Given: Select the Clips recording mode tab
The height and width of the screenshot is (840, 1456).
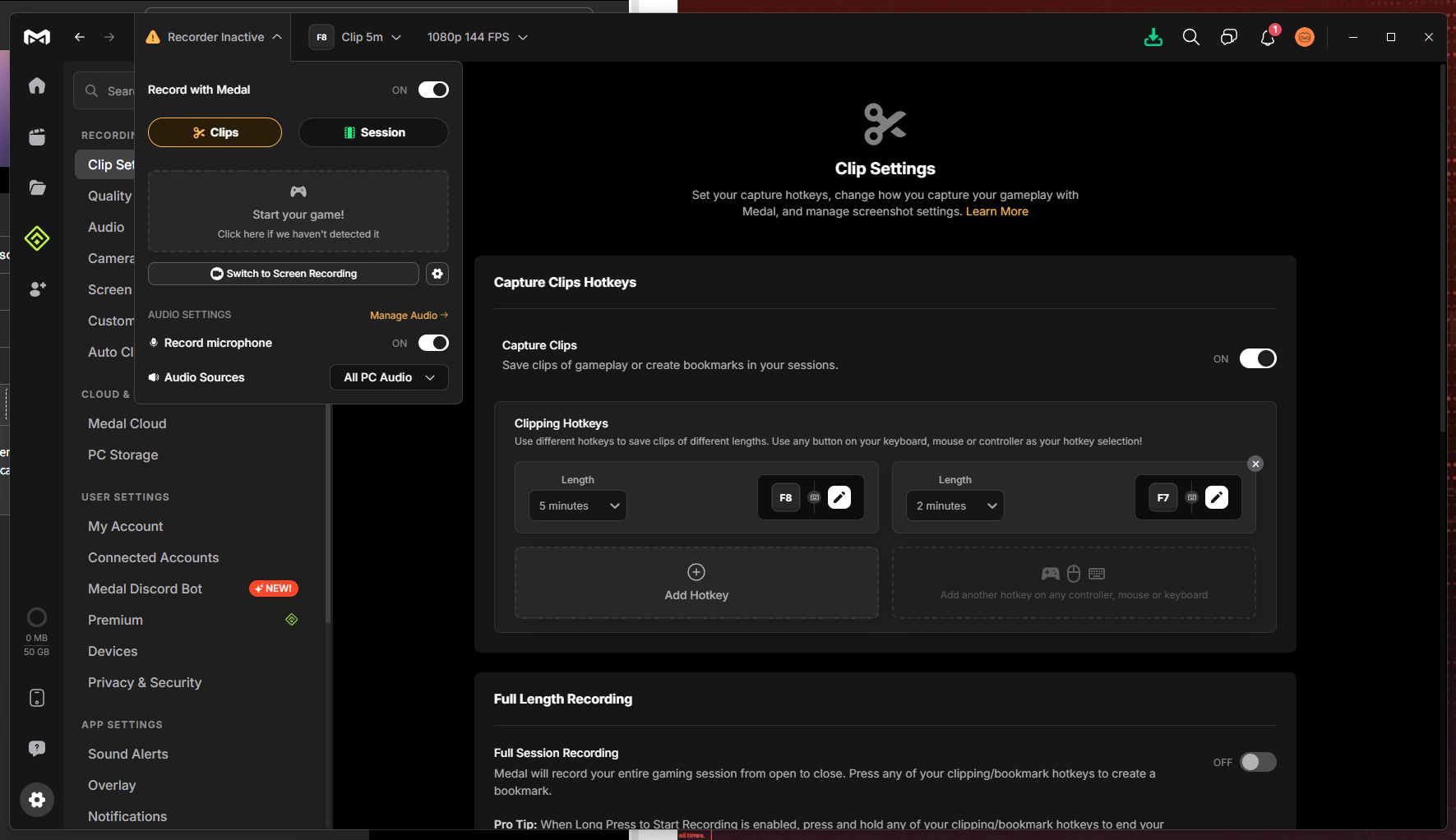Looking at the screenshot, I should [215, 132].
